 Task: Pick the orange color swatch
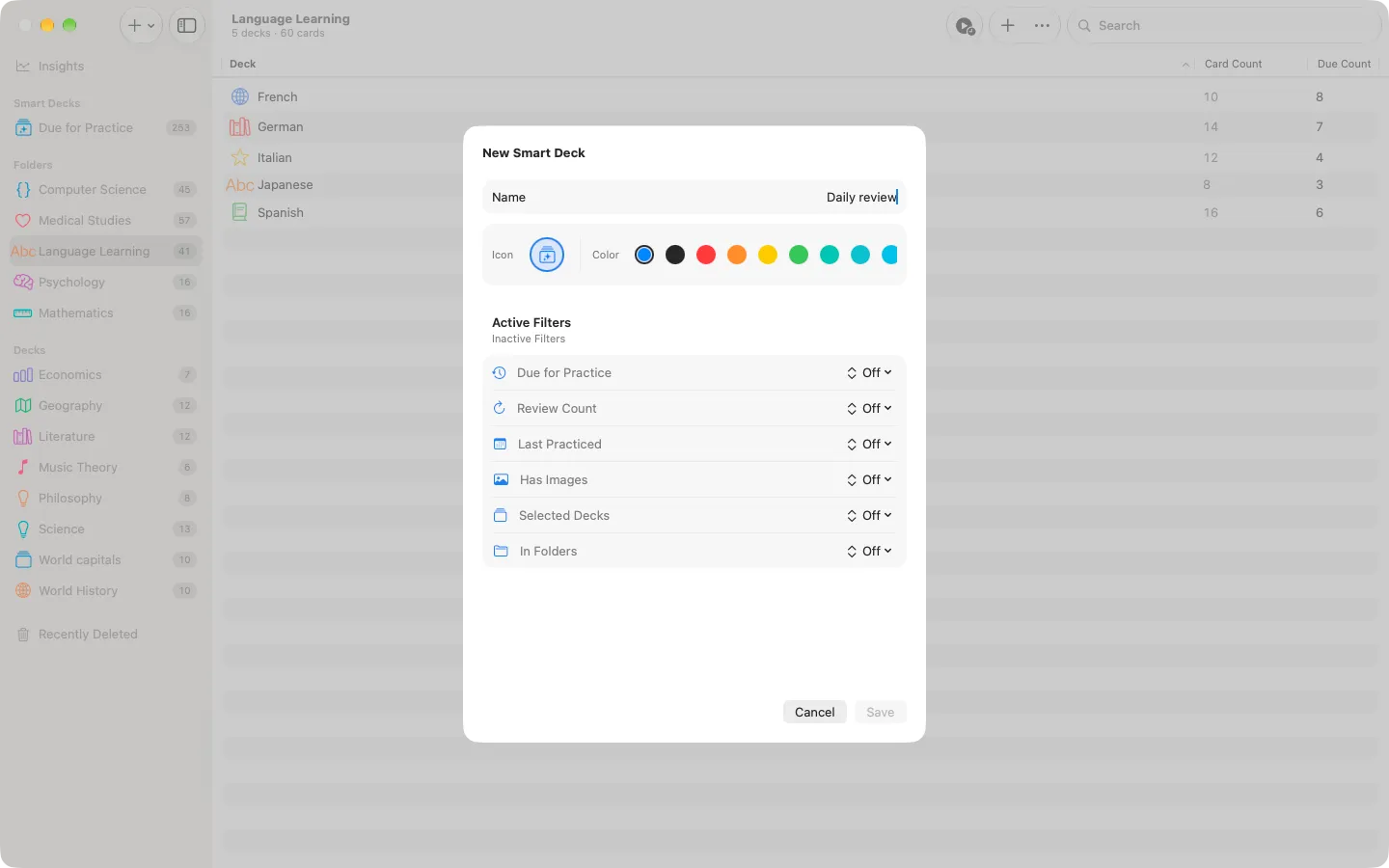737,255
